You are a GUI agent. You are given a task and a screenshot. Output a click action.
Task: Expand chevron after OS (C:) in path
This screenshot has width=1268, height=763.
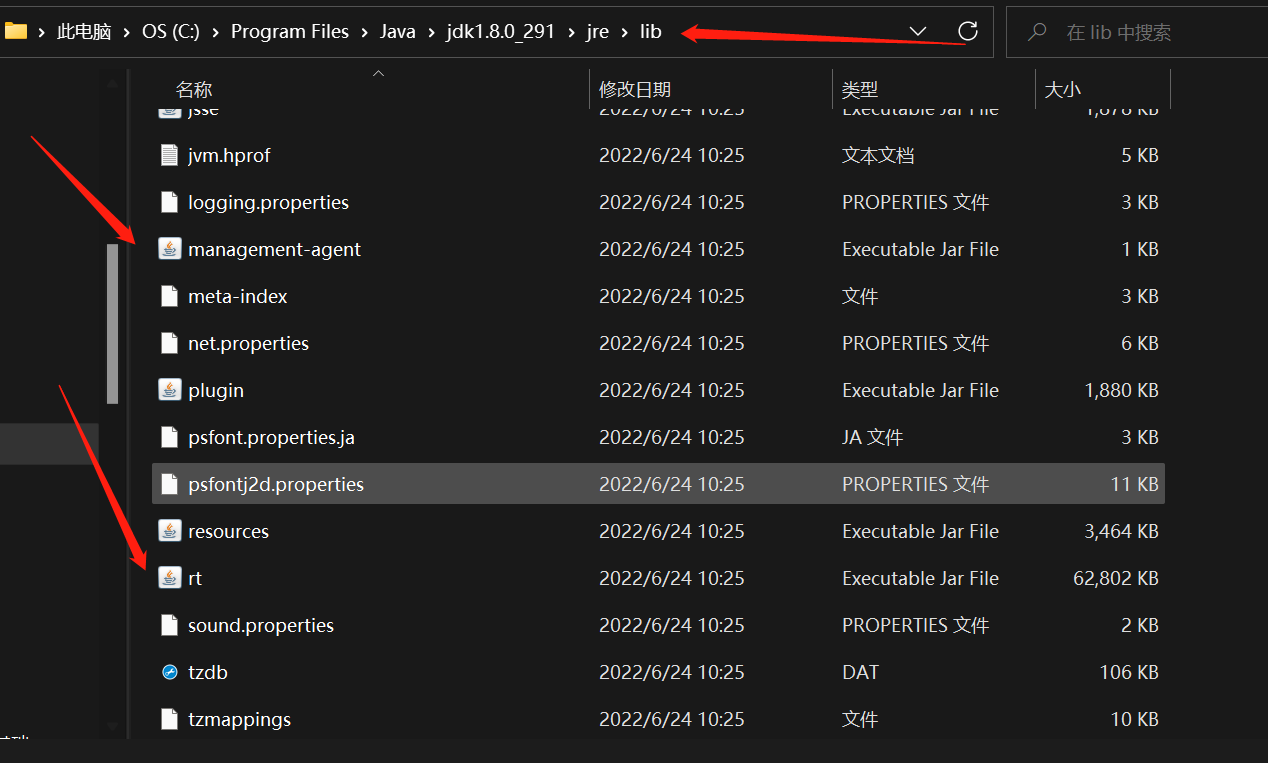click(216, 32)
